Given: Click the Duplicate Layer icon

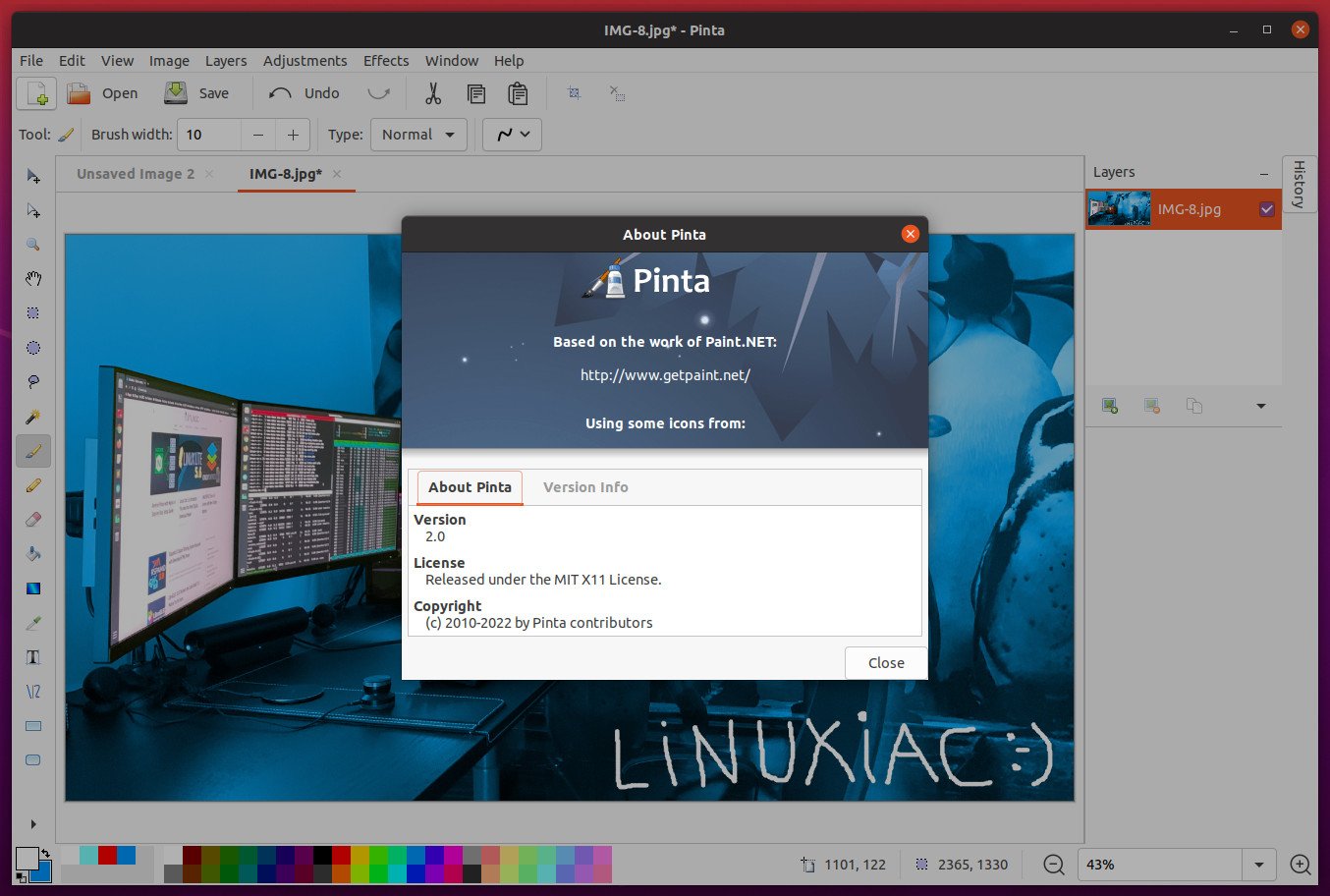Looking at the screenshot, I should pyautogui.click(x=1194, y=406).
